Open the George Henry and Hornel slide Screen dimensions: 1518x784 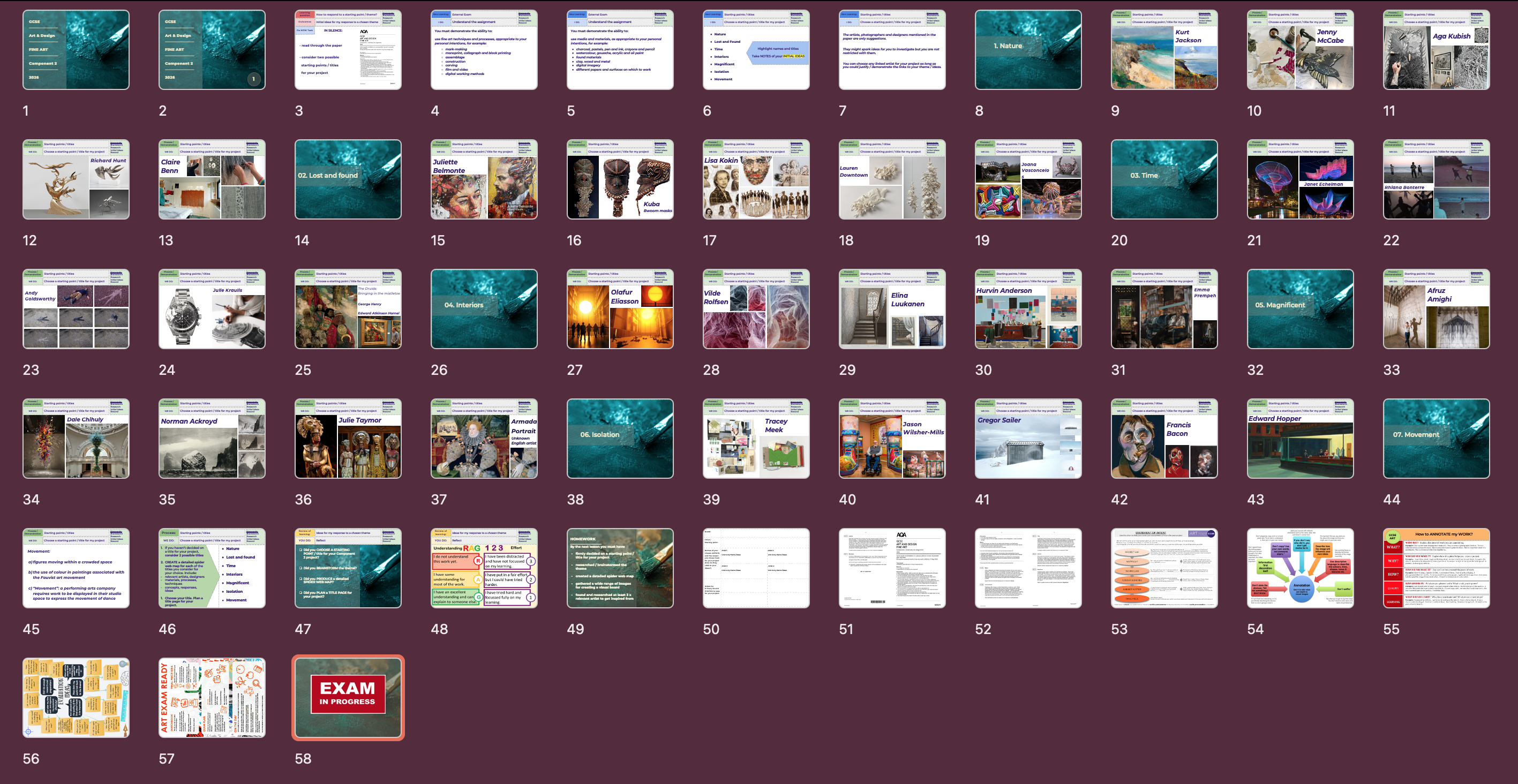click(x=348, y=309)
